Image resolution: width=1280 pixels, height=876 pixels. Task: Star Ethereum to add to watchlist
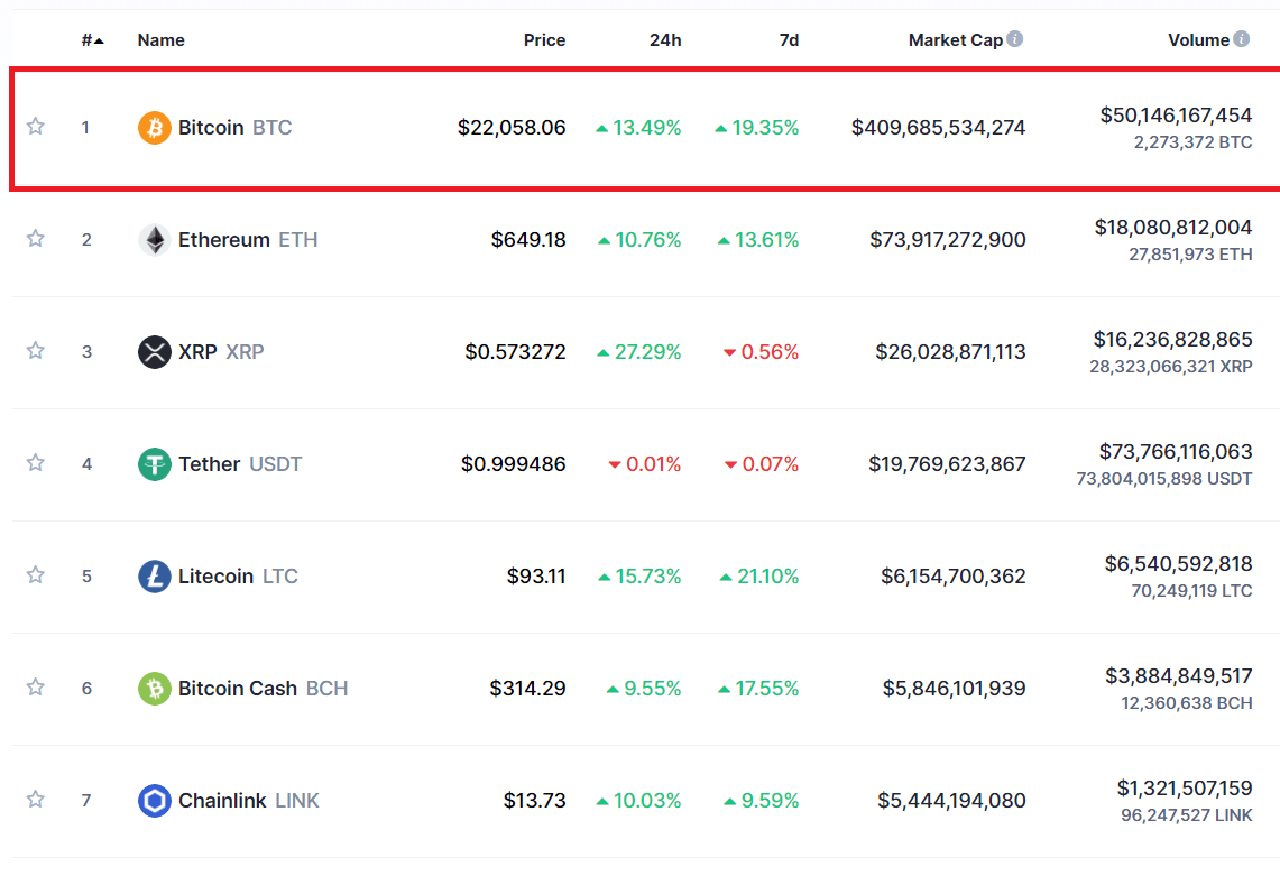tap(36, 239)
